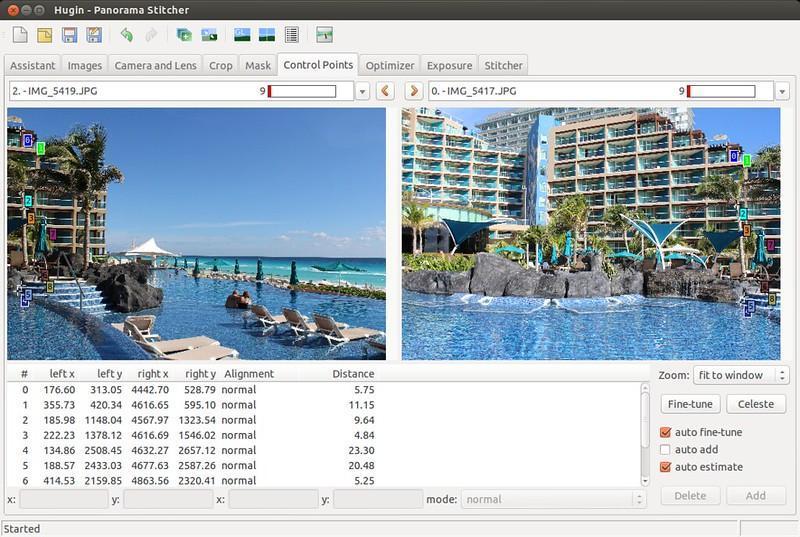Screen dimensions: 800x537
Task: Click the green Undo arrow
Action: pyautogui.click(x=126, y=35)
